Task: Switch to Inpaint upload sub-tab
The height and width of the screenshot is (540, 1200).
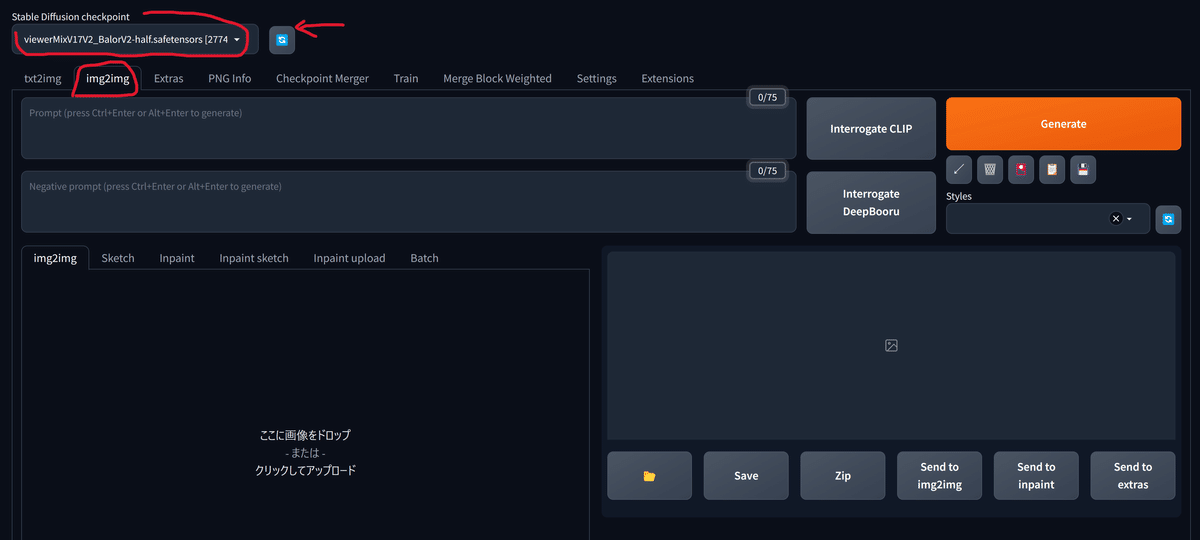Action: point(349,258)
